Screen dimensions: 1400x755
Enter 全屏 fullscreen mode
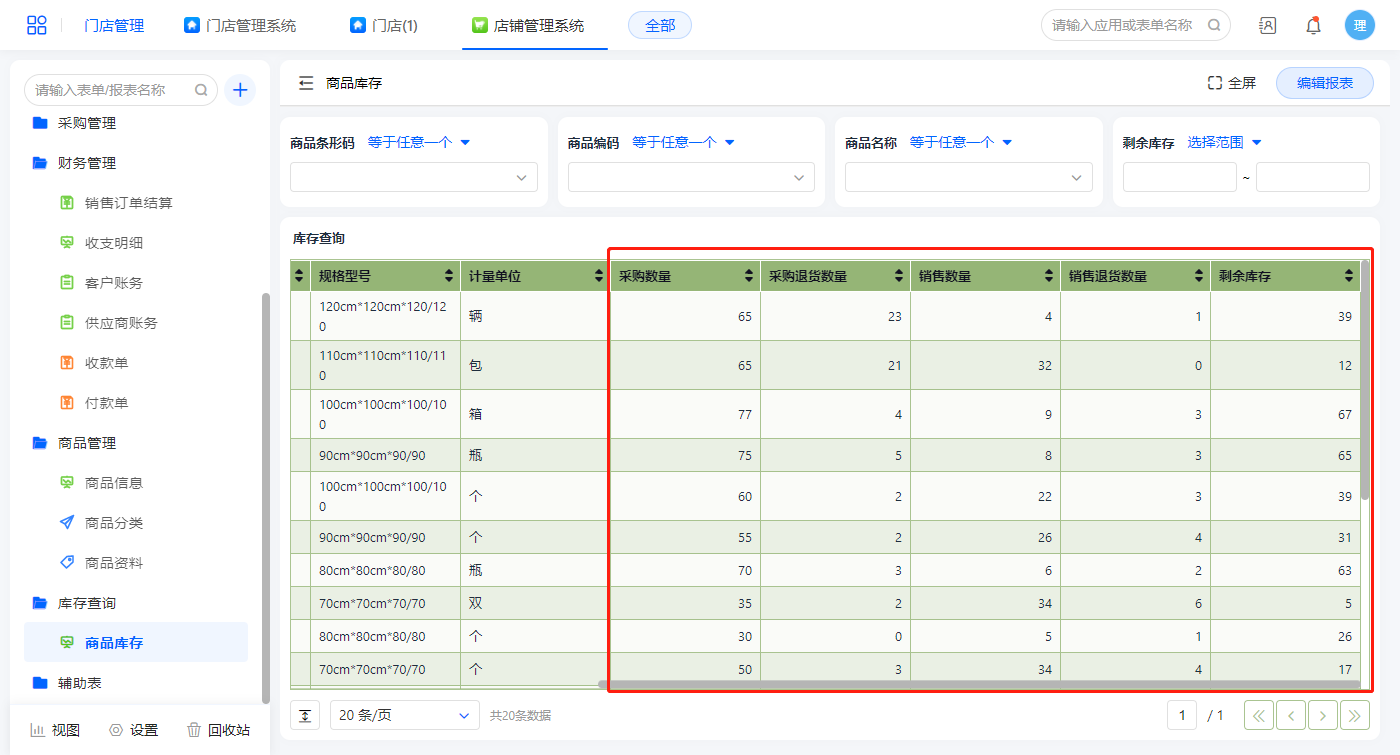1231,83
